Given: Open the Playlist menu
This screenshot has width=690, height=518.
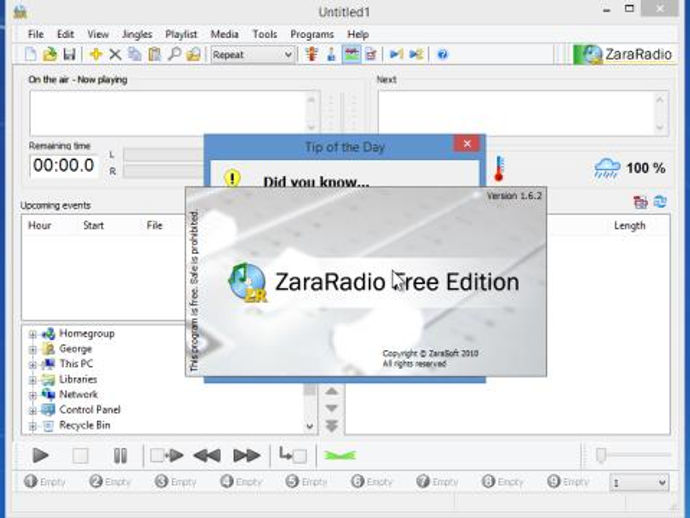Looking at the screenshot, I should tap(181, 34).
